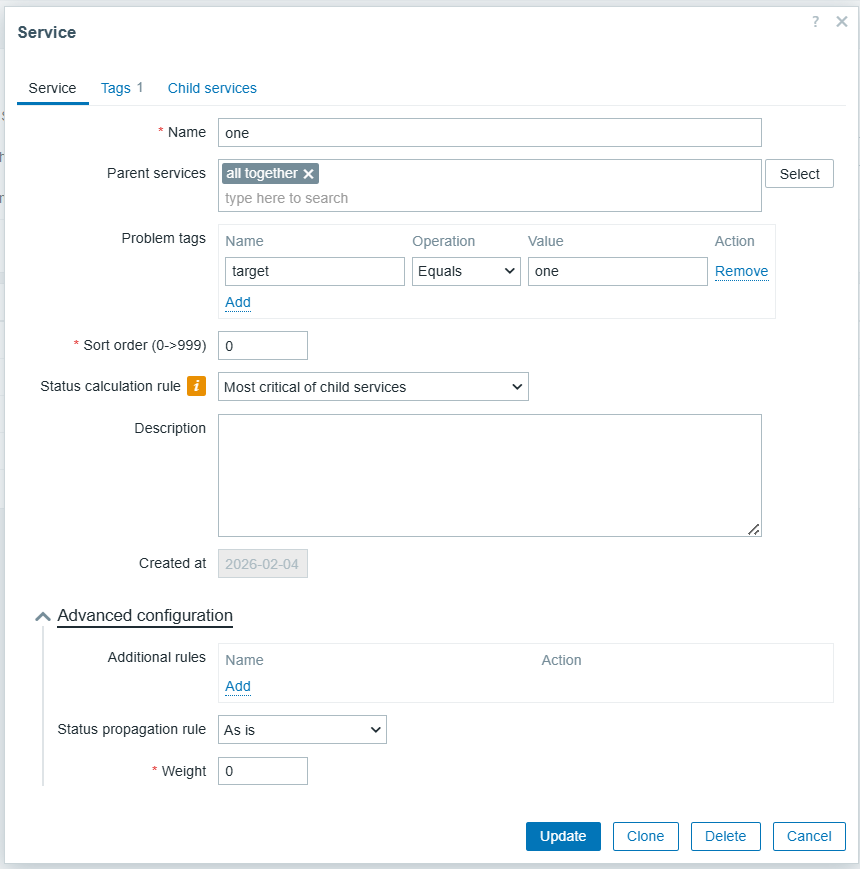Screen dimensions: 860x869
Task: Click the Delete button
Action: (x=725, y=836)
